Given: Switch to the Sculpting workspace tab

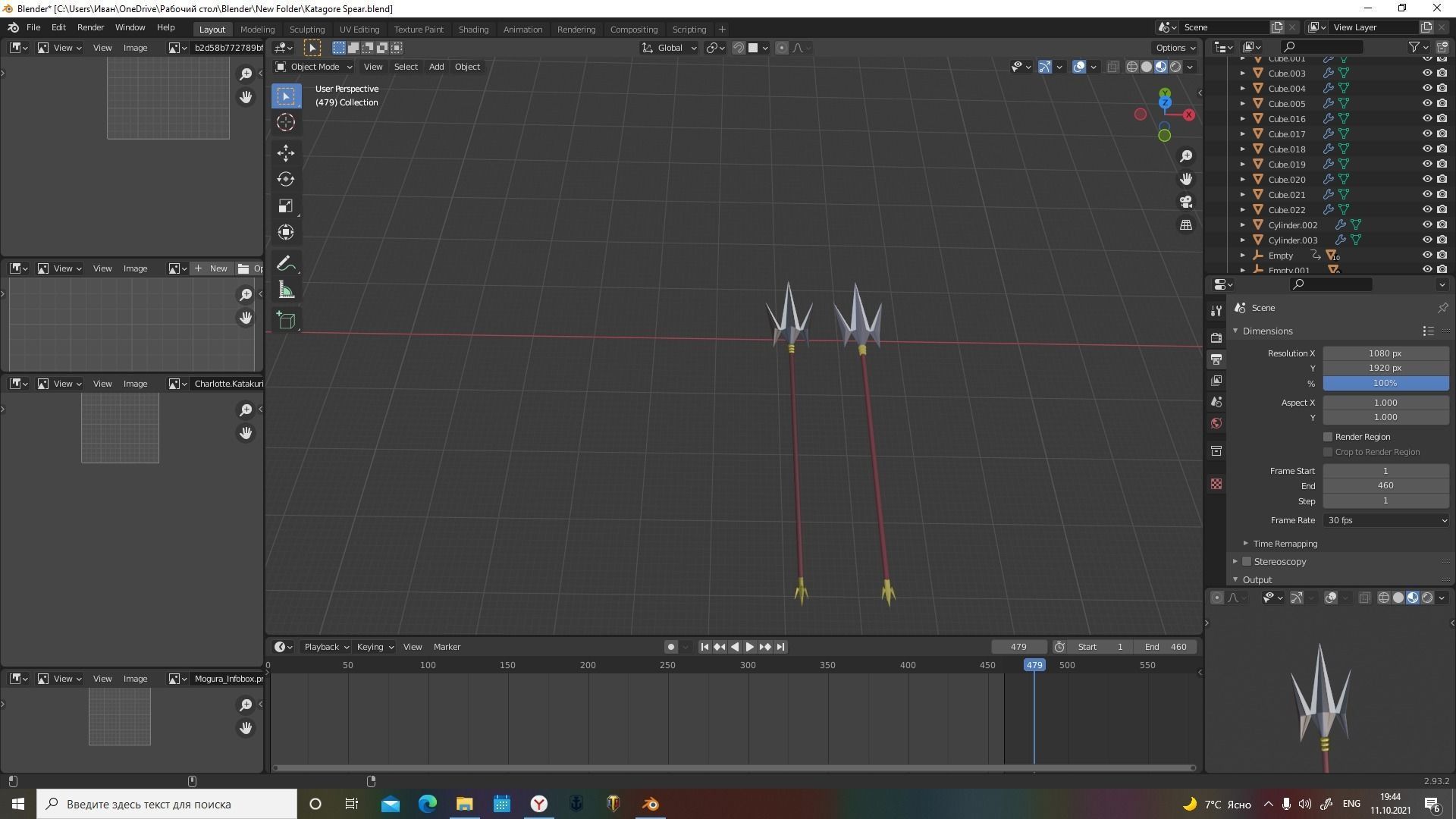Looking at the screenshot, I should (306, 30).
